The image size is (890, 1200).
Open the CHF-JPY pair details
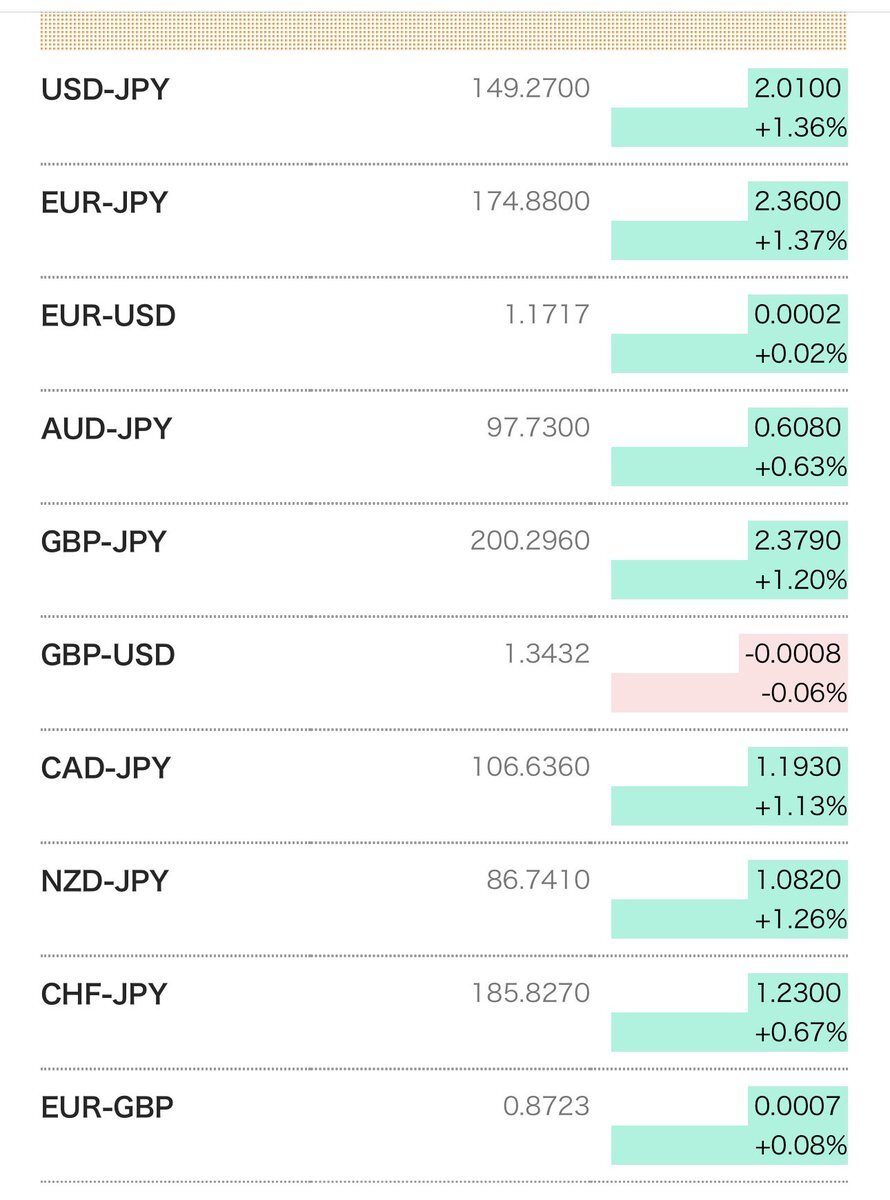coord(104,994)
